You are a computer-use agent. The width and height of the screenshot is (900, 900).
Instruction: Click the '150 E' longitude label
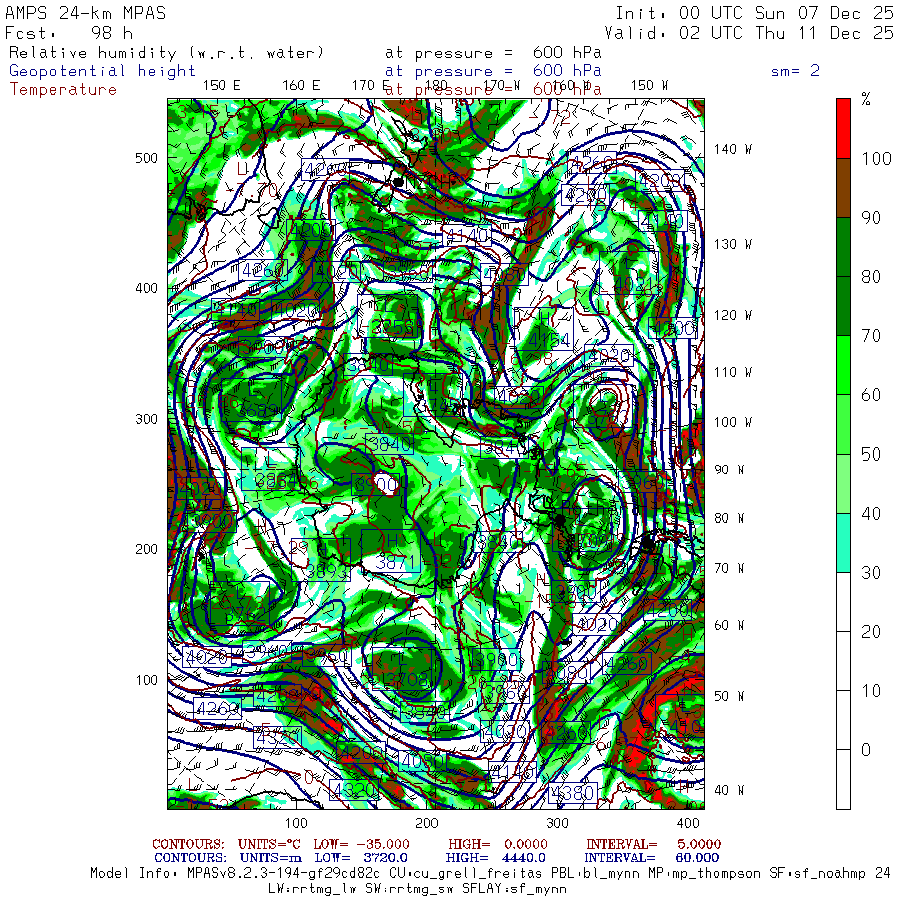pos(222,86)
